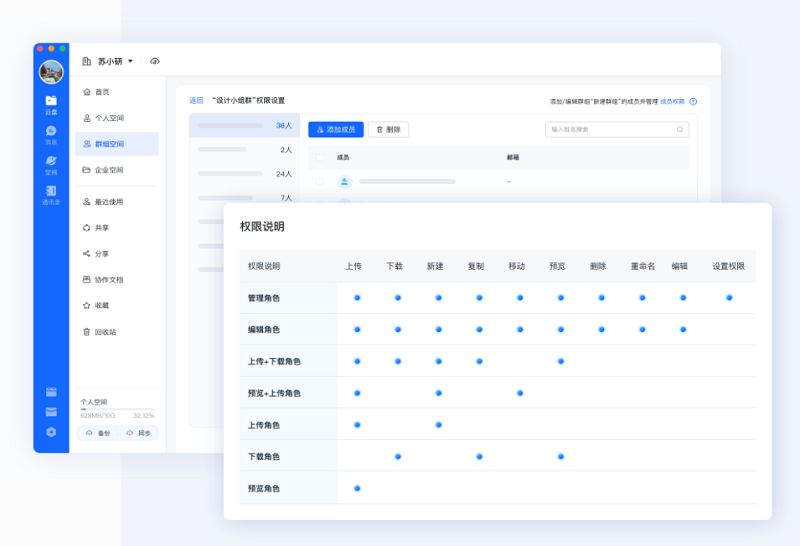The height and width of the screenshot is (546, 800).
Task: Click the personal space storage usage bar
Action: tap(117, 409)
